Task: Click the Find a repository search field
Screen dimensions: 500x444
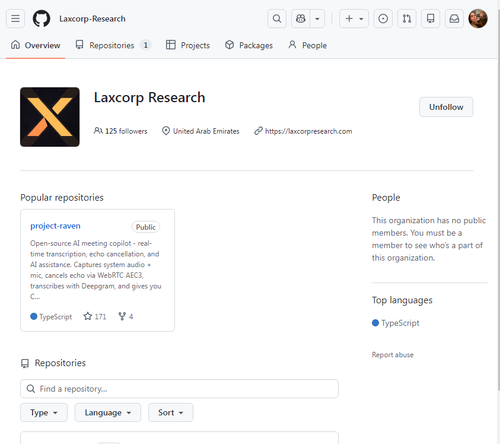Action: click(179, 389)
